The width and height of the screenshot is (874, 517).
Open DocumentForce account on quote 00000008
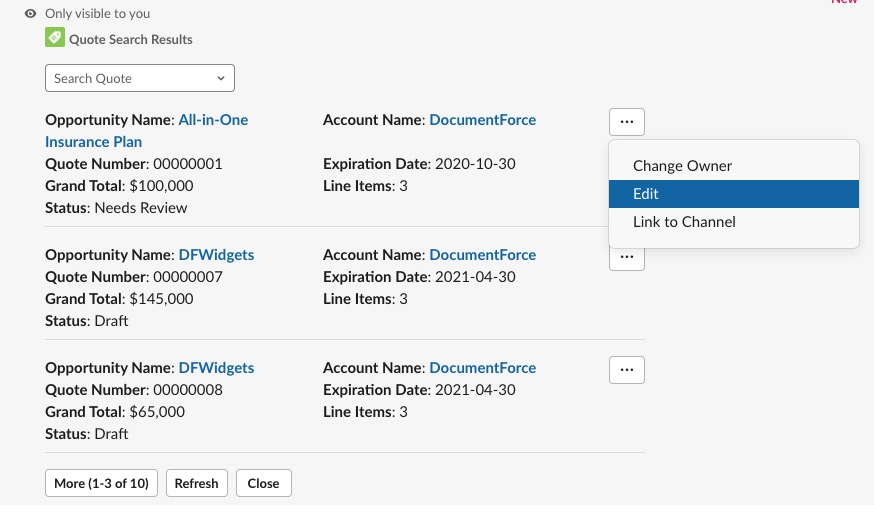[x=483, y=368]
